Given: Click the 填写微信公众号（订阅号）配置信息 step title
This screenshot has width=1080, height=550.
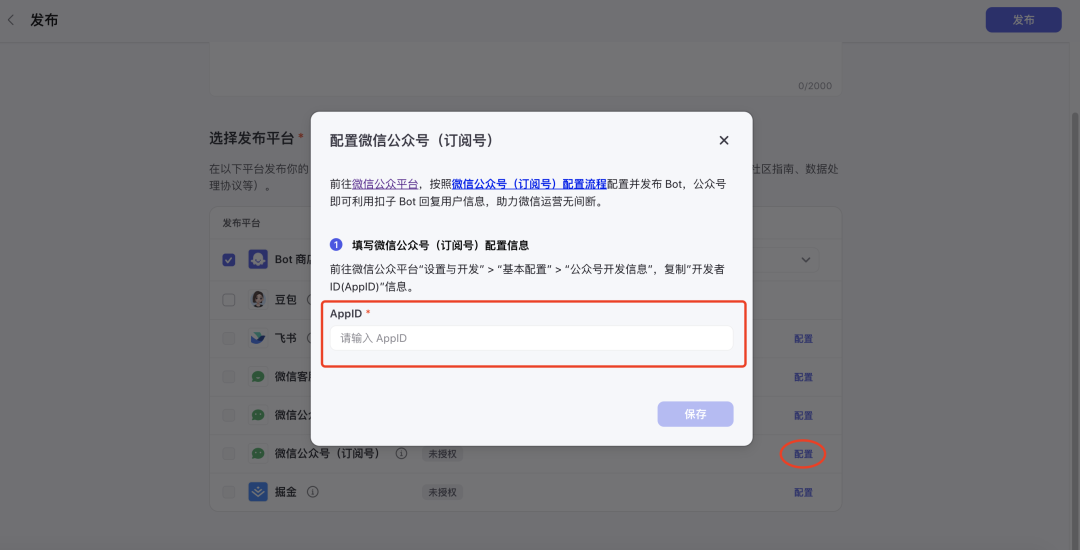Looking at the screenshot, I should click(440, 245).
